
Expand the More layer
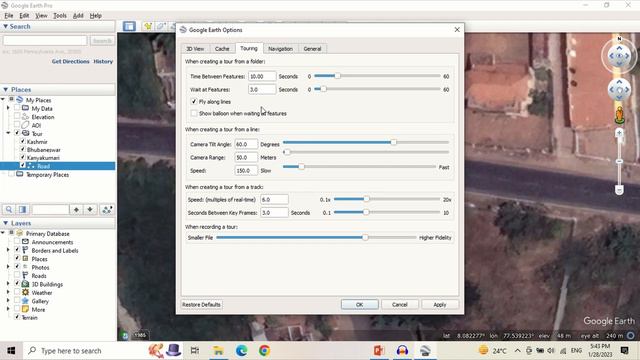click(x=8, y=309)
